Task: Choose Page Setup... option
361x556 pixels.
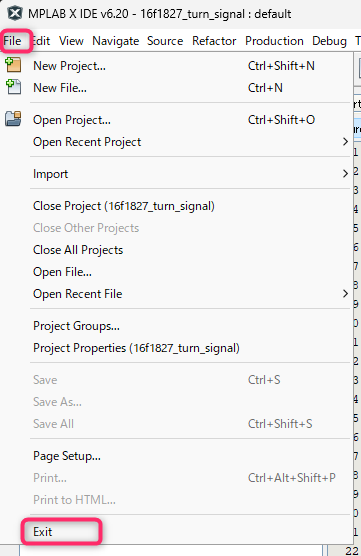Action: (67, 456)
